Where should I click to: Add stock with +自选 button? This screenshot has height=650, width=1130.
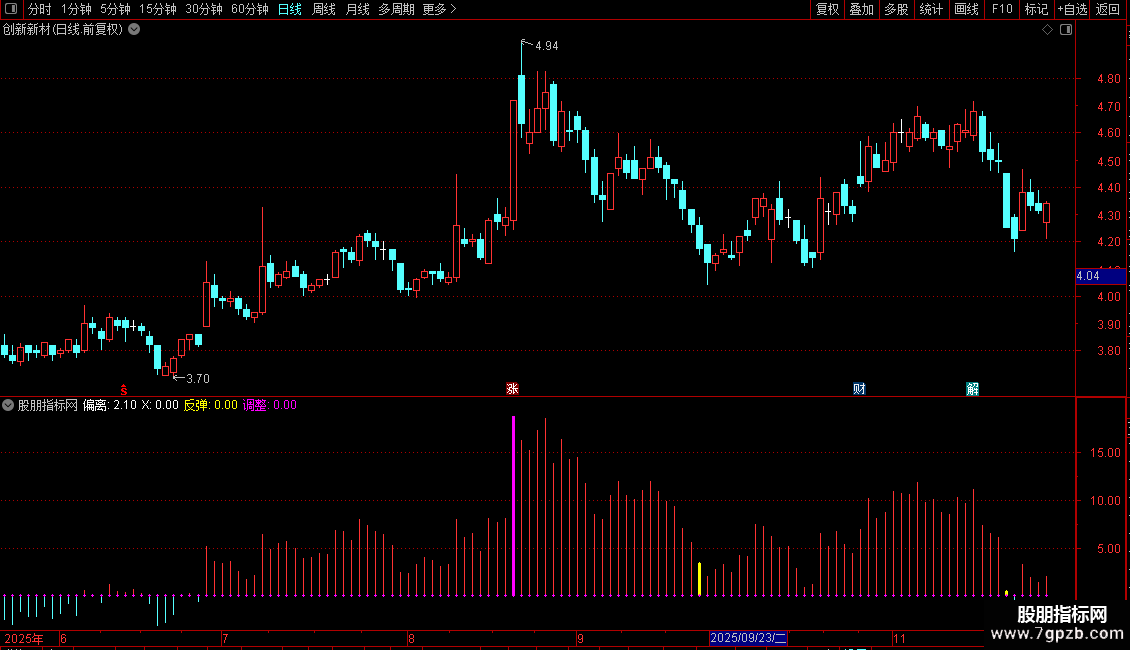tap(1072, 9)
